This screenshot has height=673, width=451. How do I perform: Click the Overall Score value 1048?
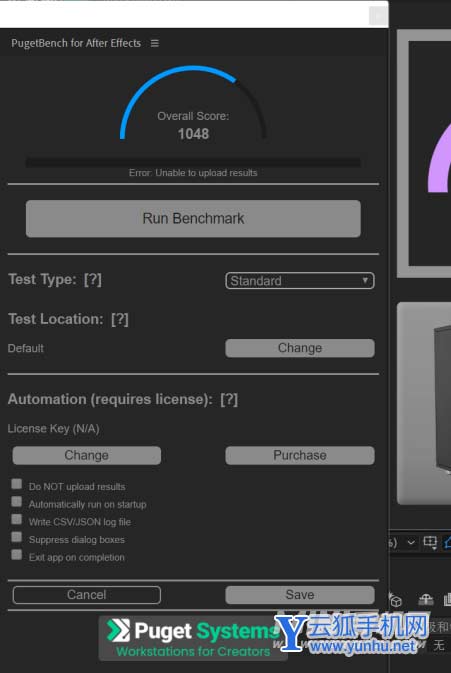coord(193,134)
